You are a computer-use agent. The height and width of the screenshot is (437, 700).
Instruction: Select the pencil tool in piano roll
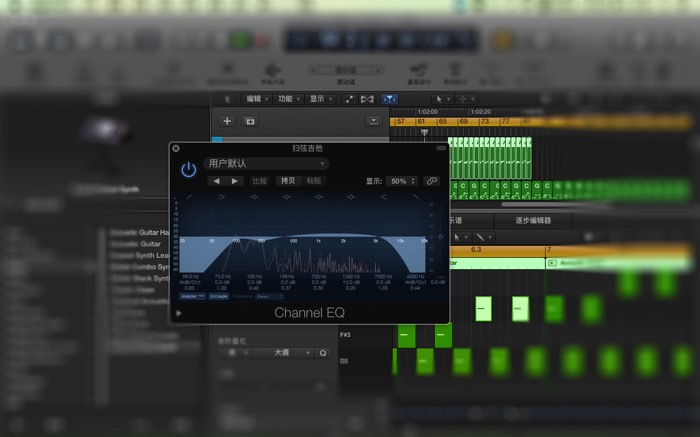pos(483,237)
